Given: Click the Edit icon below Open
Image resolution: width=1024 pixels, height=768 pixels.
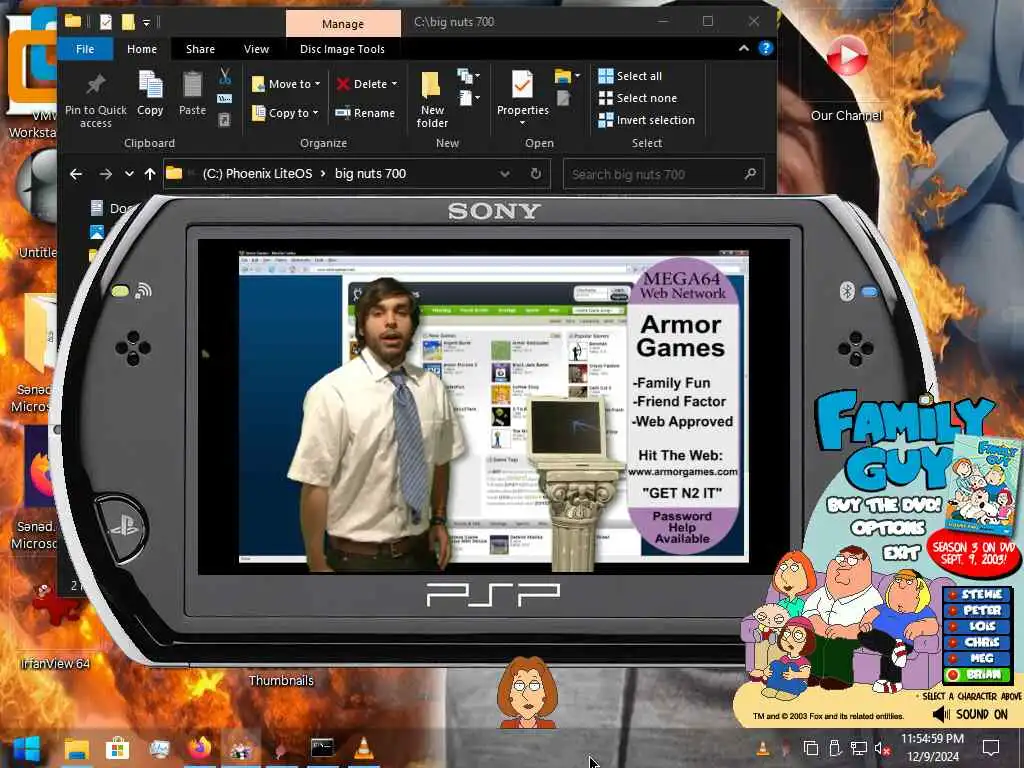Looking at the screenshot, I should (563, 99).
